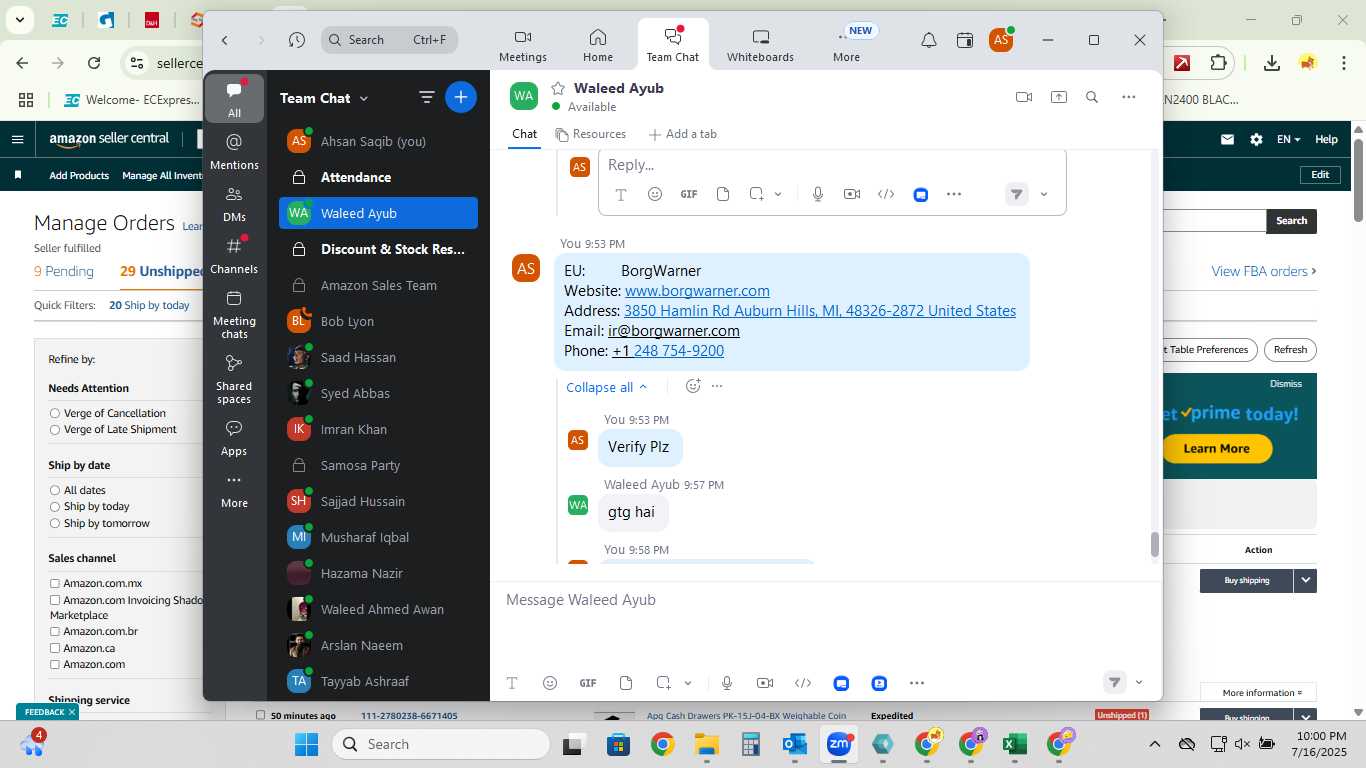Open Apps in Zoom sidebar
Screen dimensions: 1366x768
tap(235, 438)
